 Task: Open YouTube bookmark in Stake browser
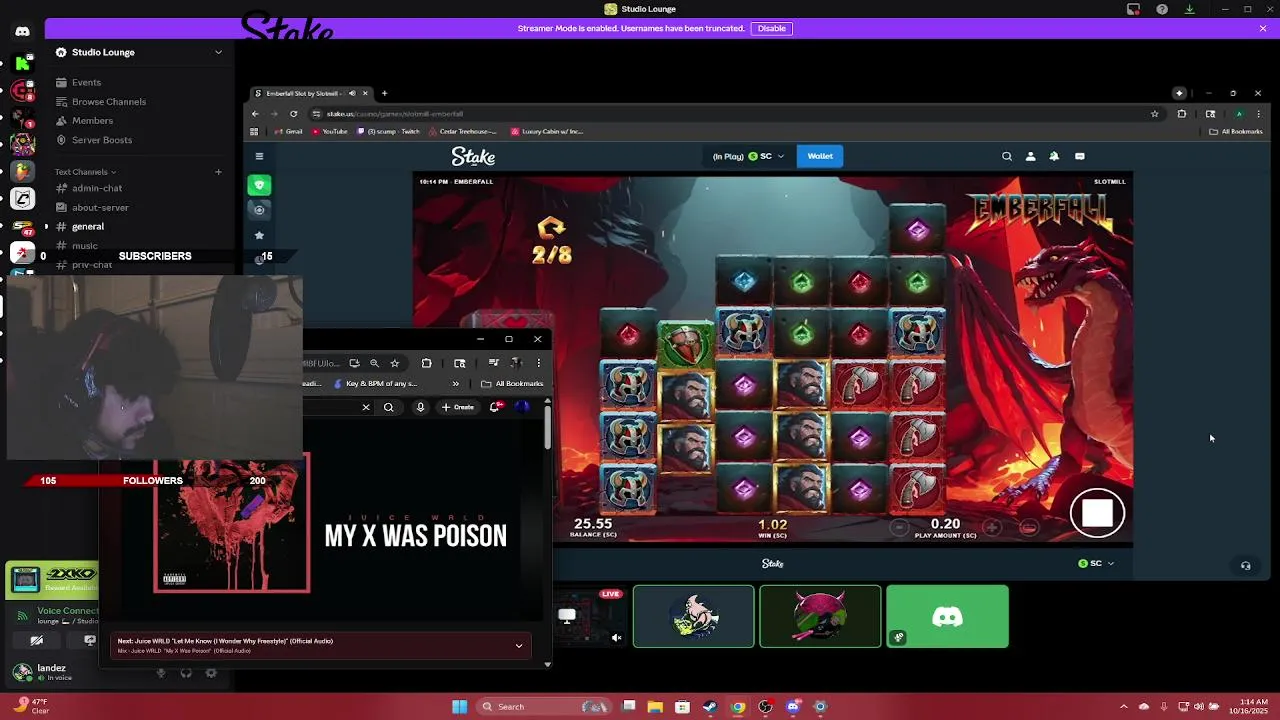[x=330, y=131]
